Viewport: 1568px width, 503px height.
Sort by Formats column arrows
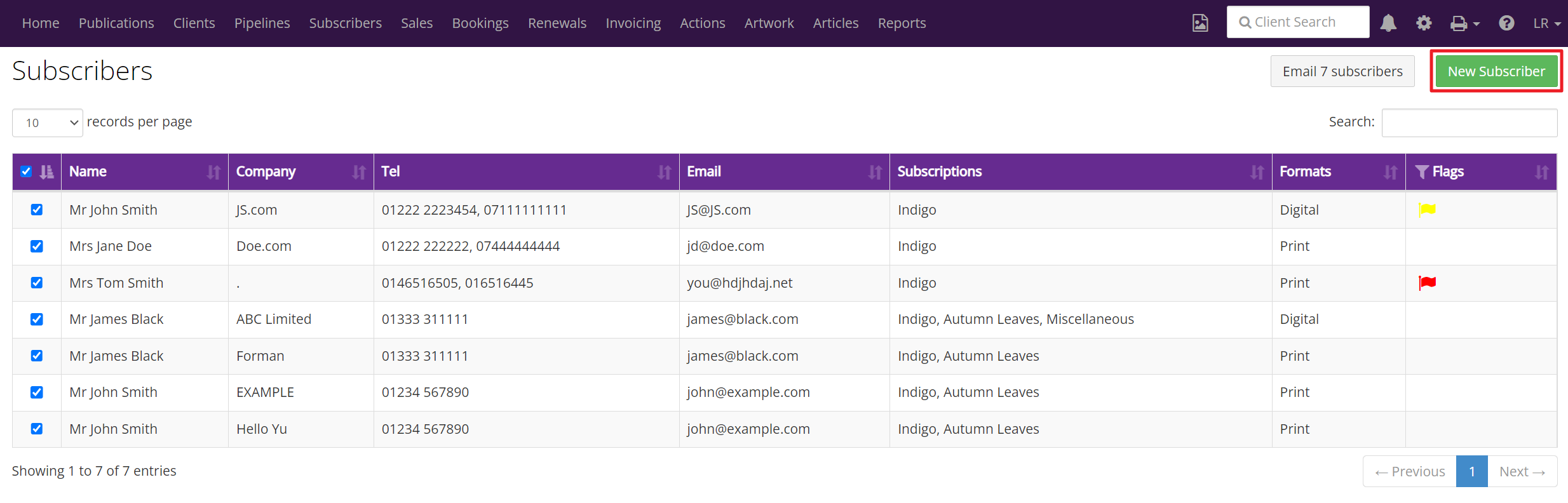1391,172
